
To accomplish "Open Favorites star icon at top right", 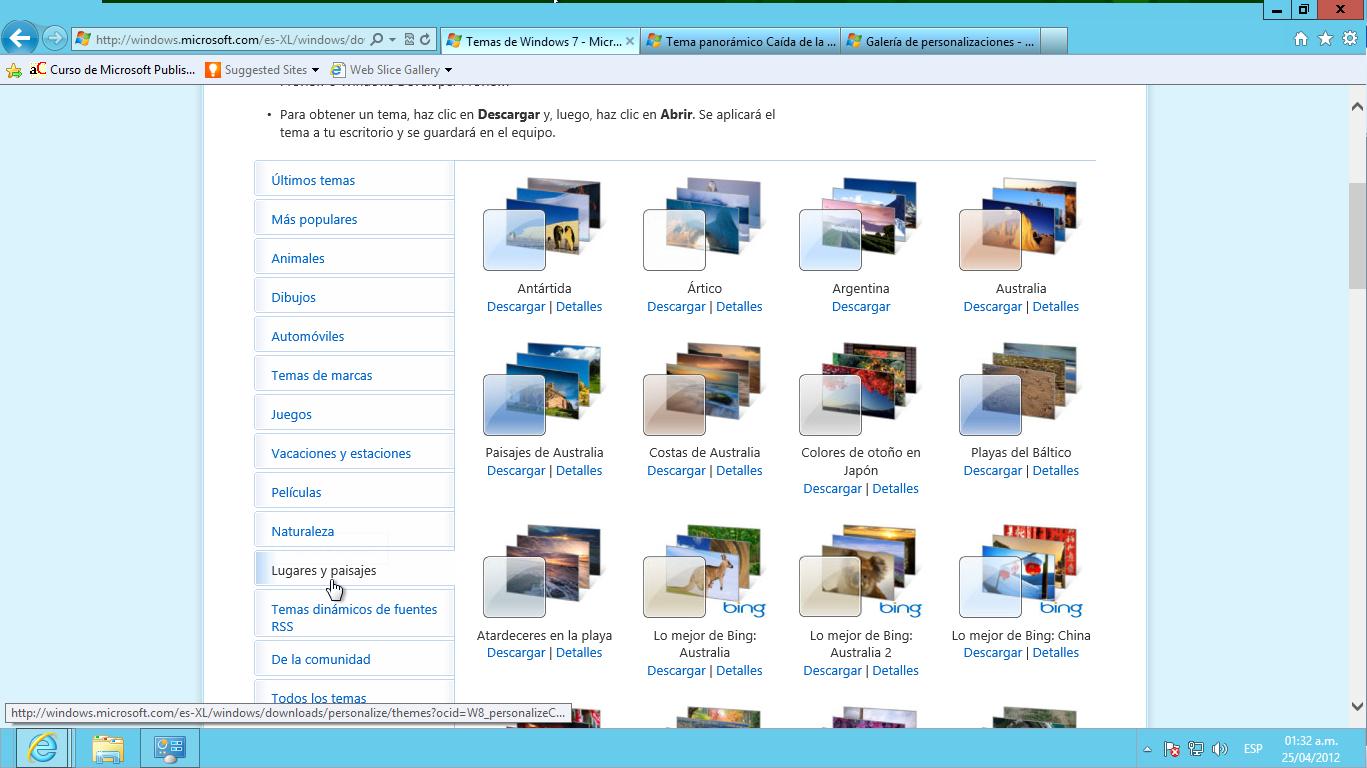I will click(x=1325, y=39).
